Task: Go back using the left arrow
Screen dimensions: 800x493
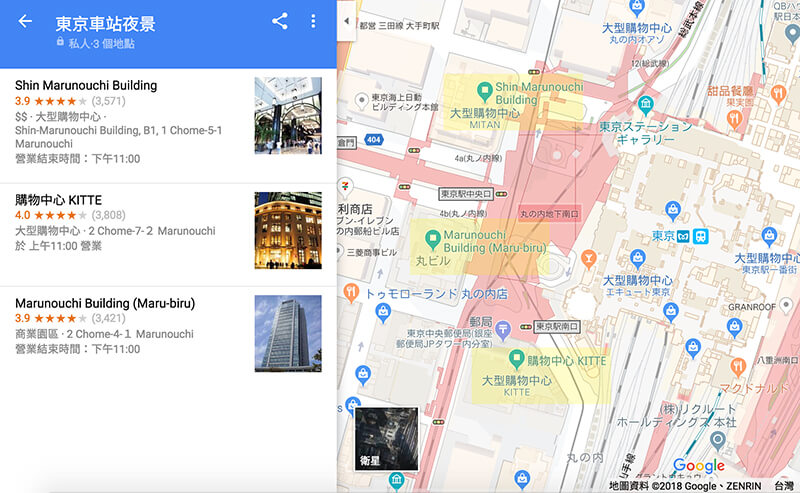Action: (x=24, y=21)
